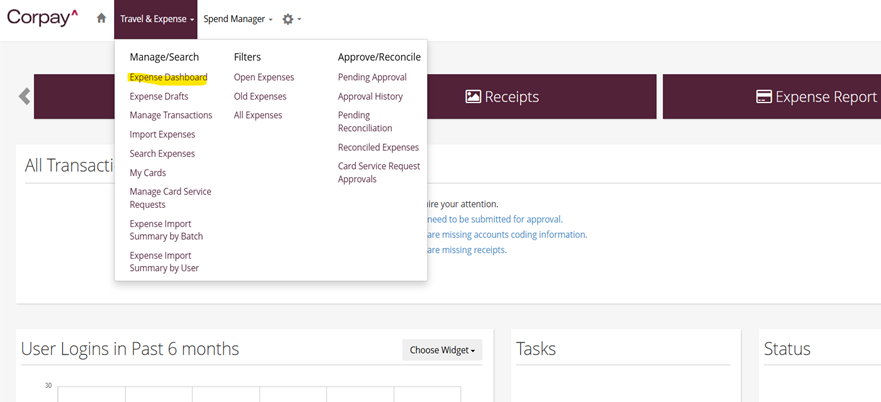This screenshot has width=881, height=402.
Task: Expand the Travel & Expense menu
Action: [x=156, y=19]
